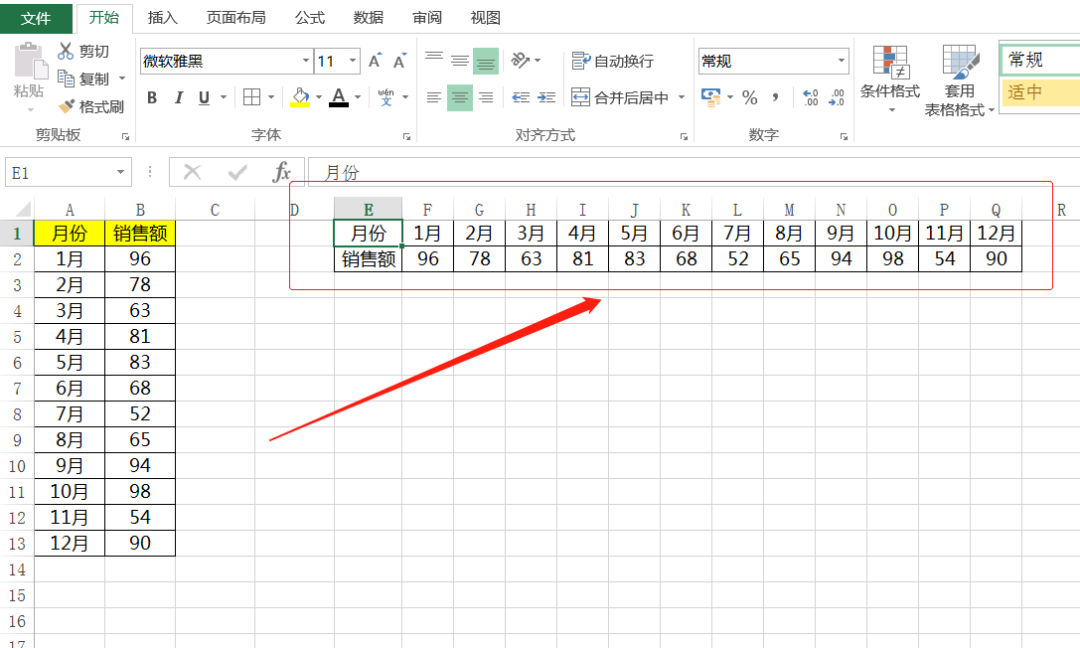Open merge options dropdown arrow
The width and height of the screenshot is (1080, 648).
[681, 98]
